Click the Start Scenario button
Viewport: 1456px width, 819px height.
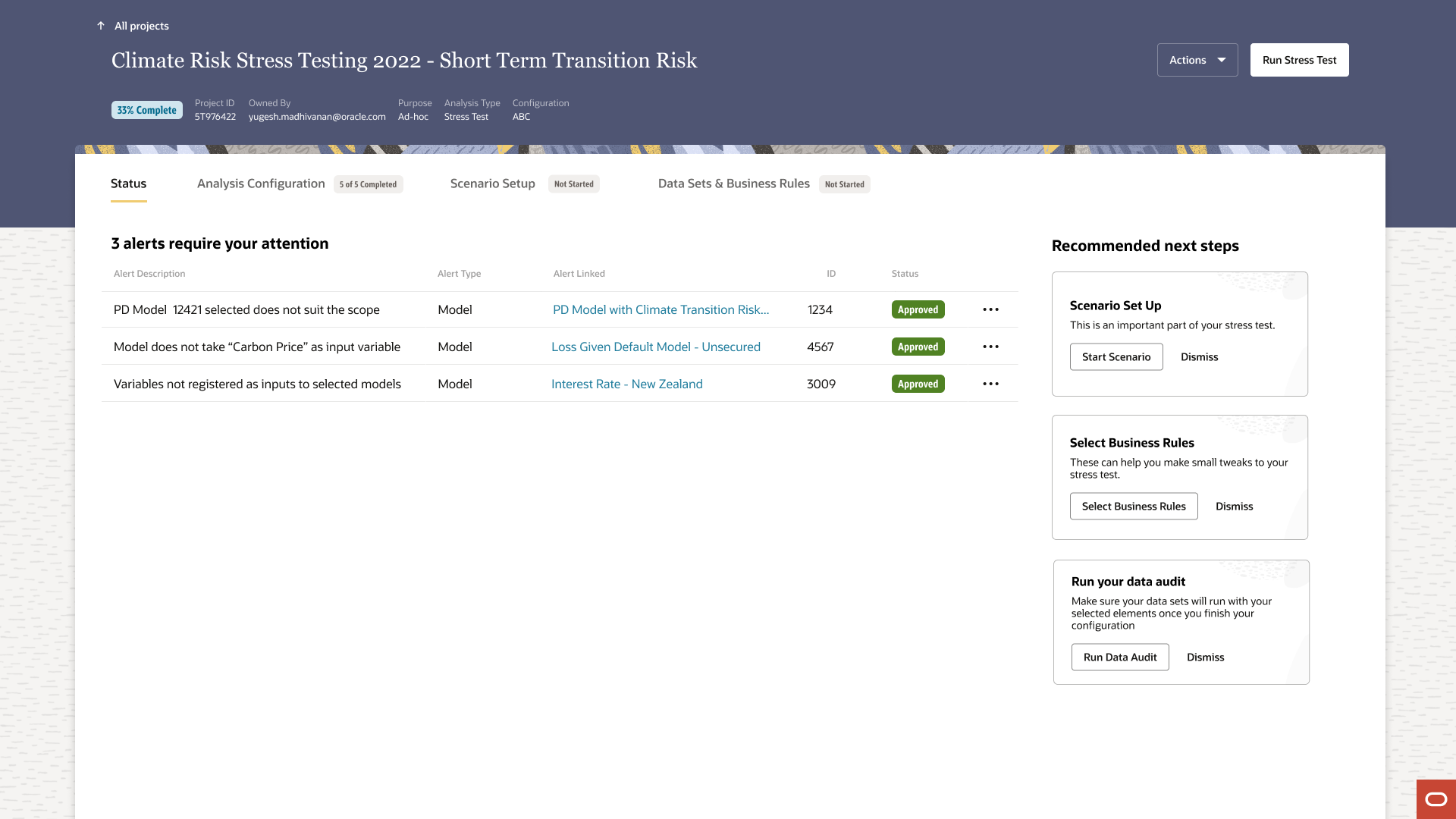pyautogui.click(x=1116, y=357)
